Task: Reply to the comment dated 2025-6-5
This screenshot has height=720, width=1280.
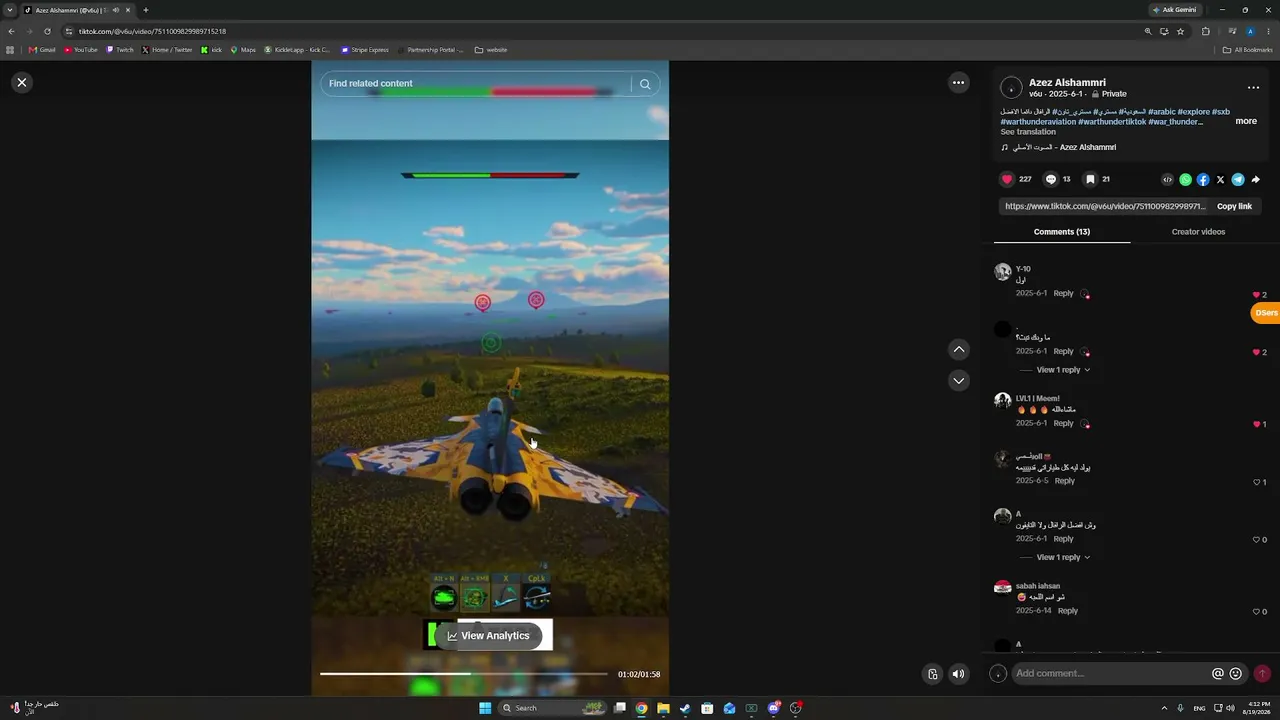Action: coord(1065,481)
